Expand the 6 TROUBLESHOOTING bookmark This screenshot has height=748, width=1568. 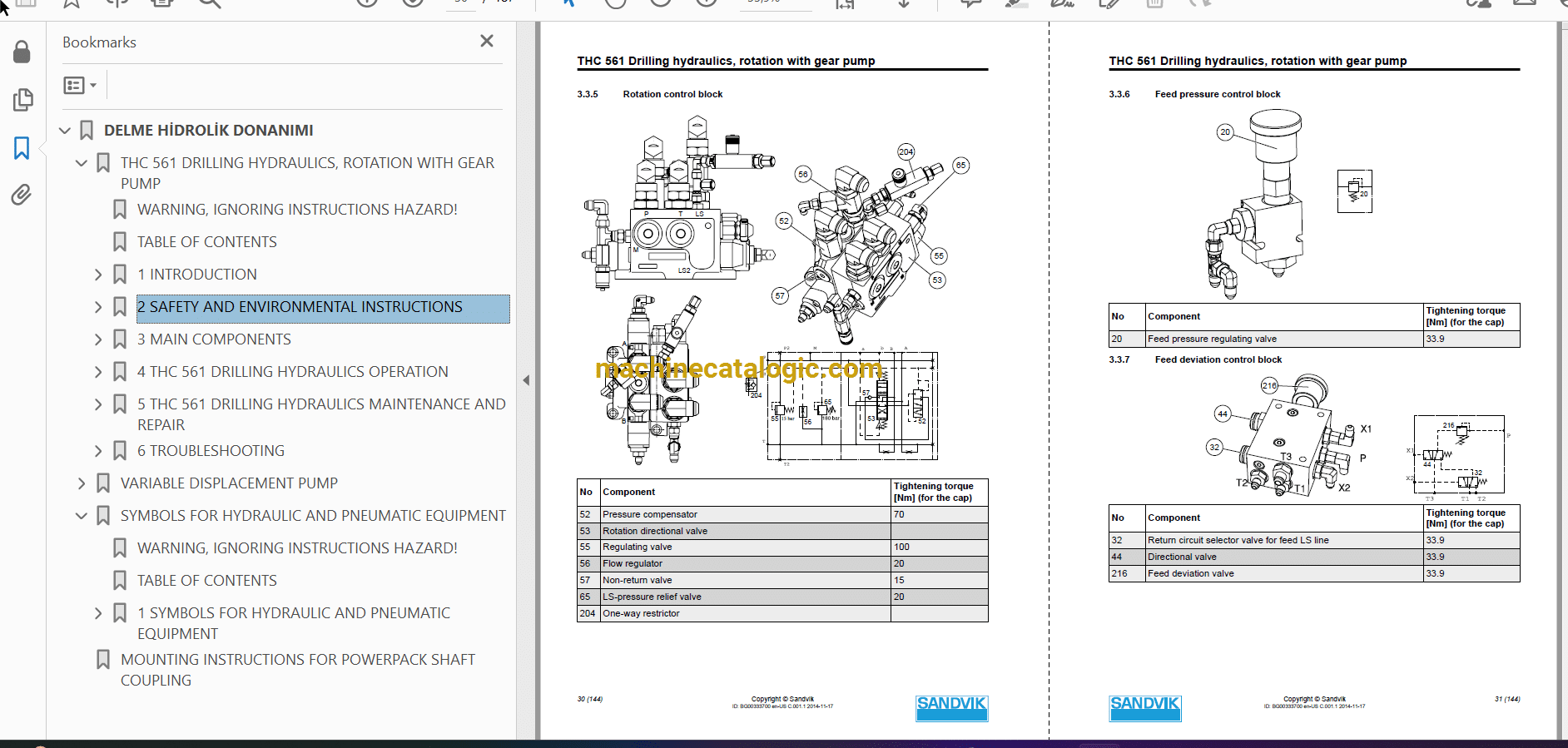coord(98,451)
